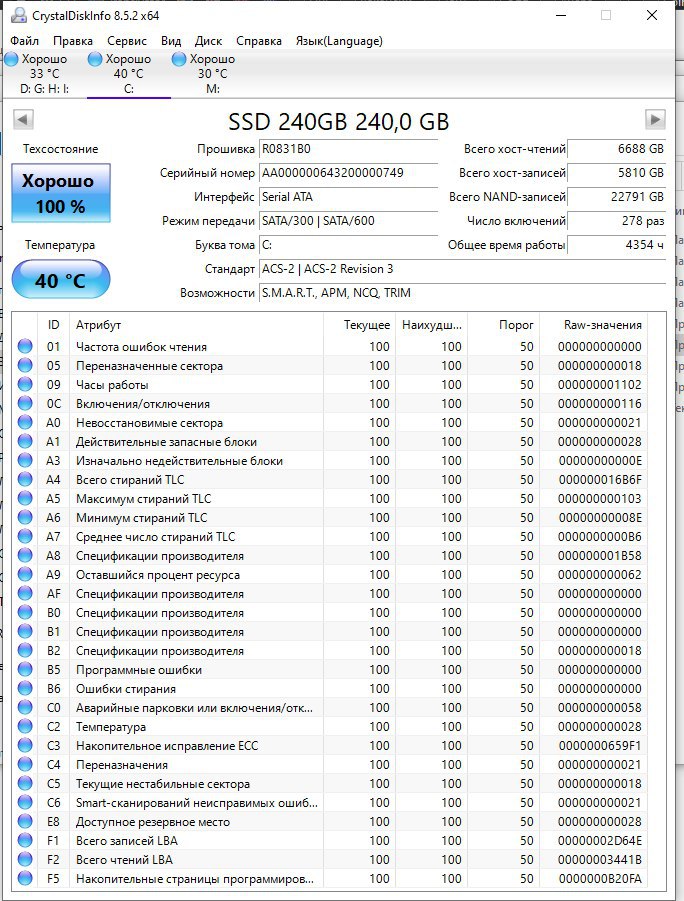Open the Язык(Language) menu
Image resolution: width=684 pixels, height=901 pixels.
pyautogui.click(x=339, y=41)
